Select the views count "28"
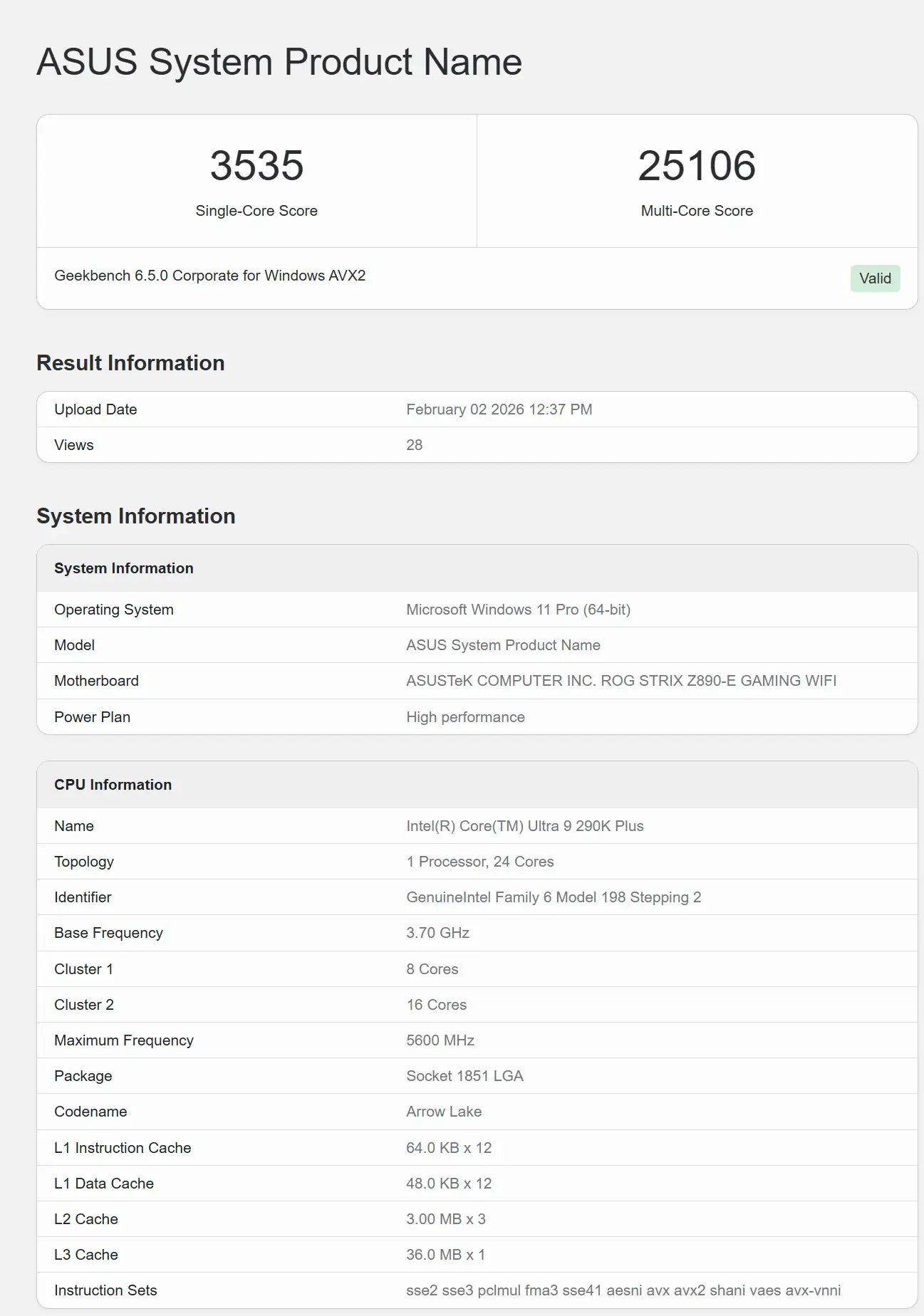The height and width of the screenshot is (1316, 924). pos(414,445)
